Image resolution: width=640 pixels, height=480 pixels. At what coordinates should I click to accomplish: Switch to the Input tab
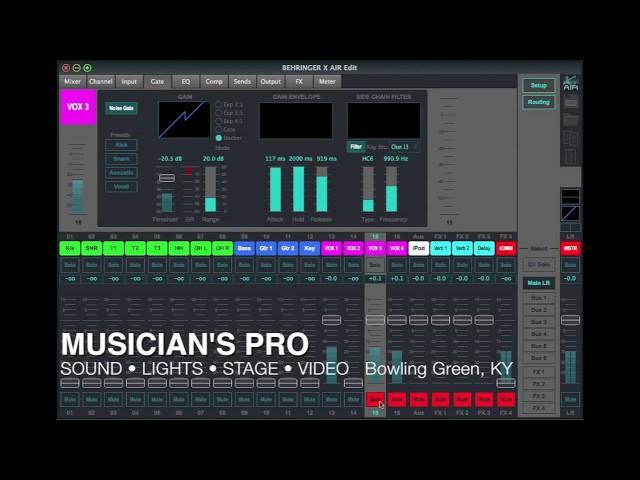click(129, 82)
